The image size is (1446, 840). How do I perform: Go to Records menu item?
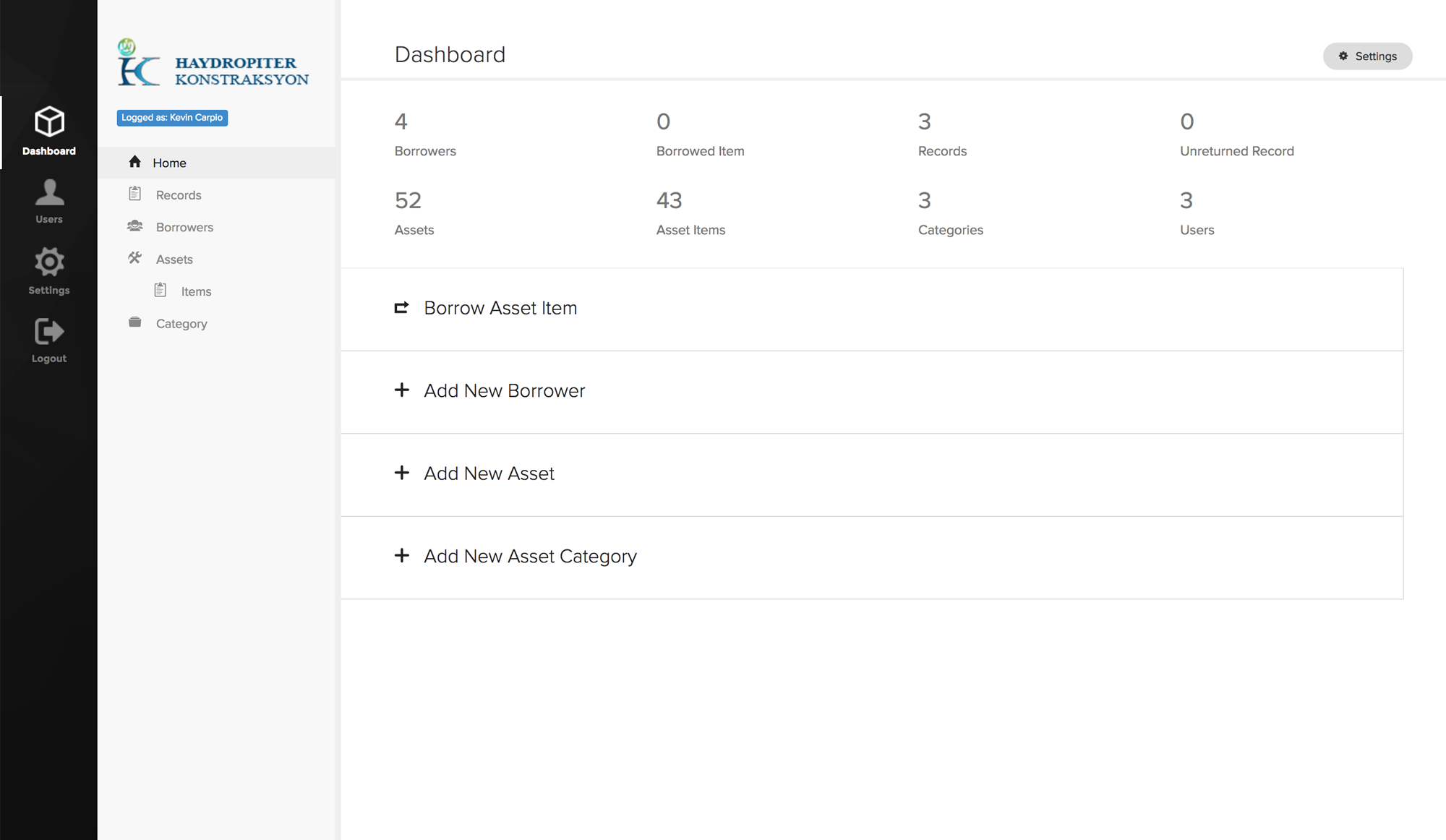tap(179, 195)
